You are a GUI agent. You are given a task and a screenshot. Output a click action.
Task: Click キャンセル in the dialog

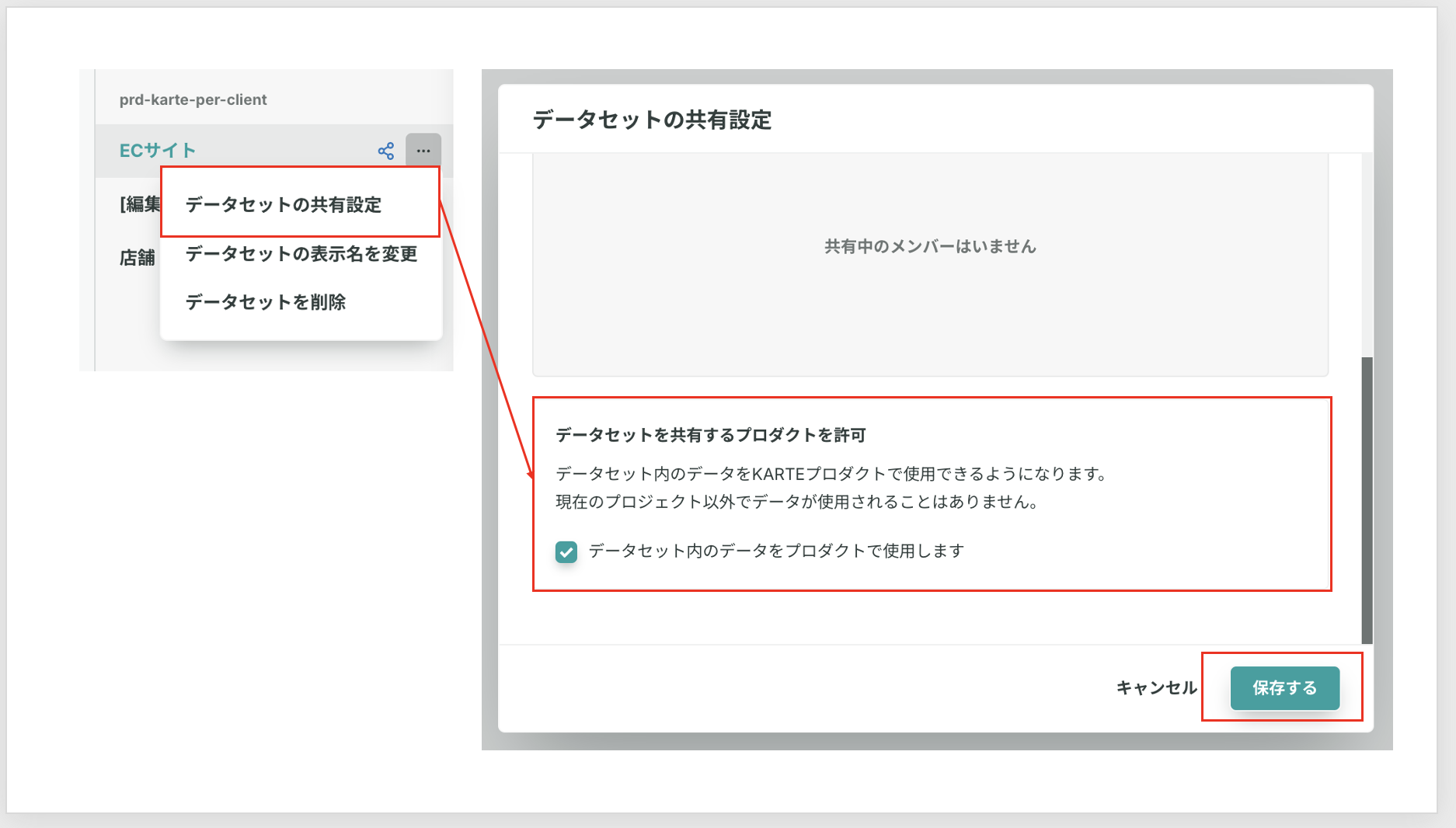pos(1156,688)
